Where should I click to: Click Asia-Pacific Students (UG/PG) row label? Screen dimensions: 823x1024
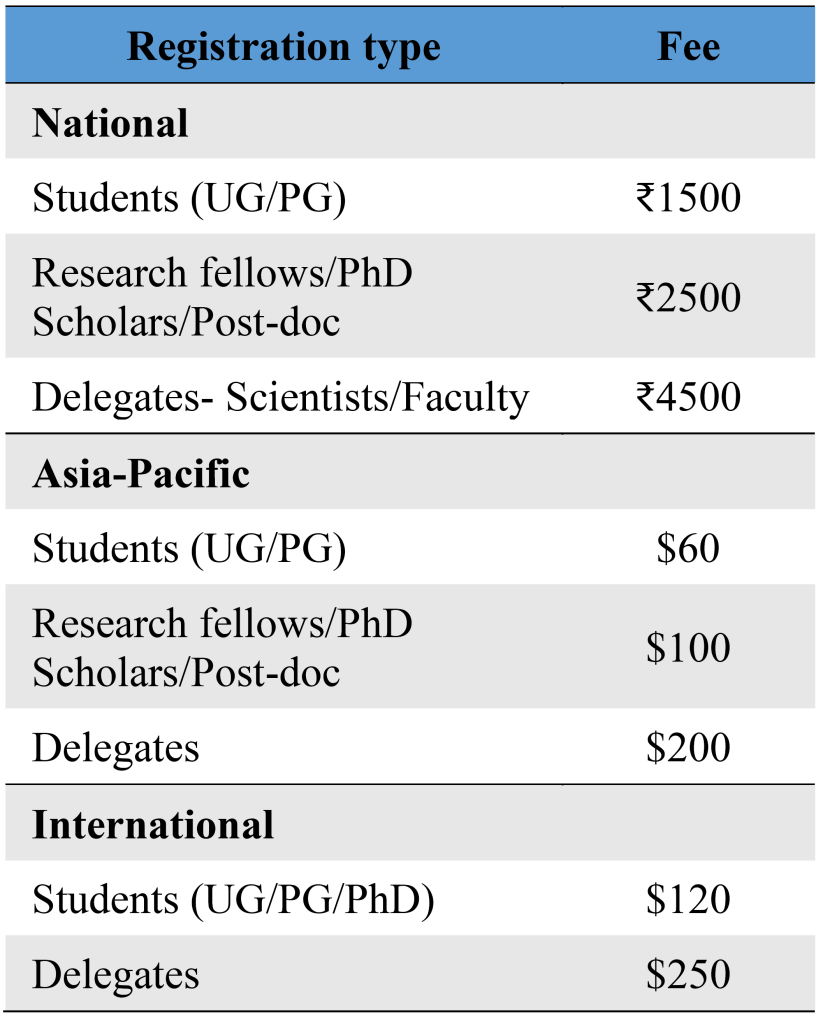click(x=189, y=549)
